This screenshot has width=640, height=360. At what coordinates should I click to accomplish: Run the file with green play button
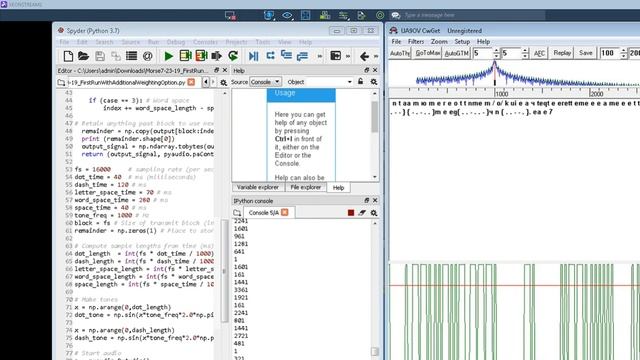tap(168, 56)
